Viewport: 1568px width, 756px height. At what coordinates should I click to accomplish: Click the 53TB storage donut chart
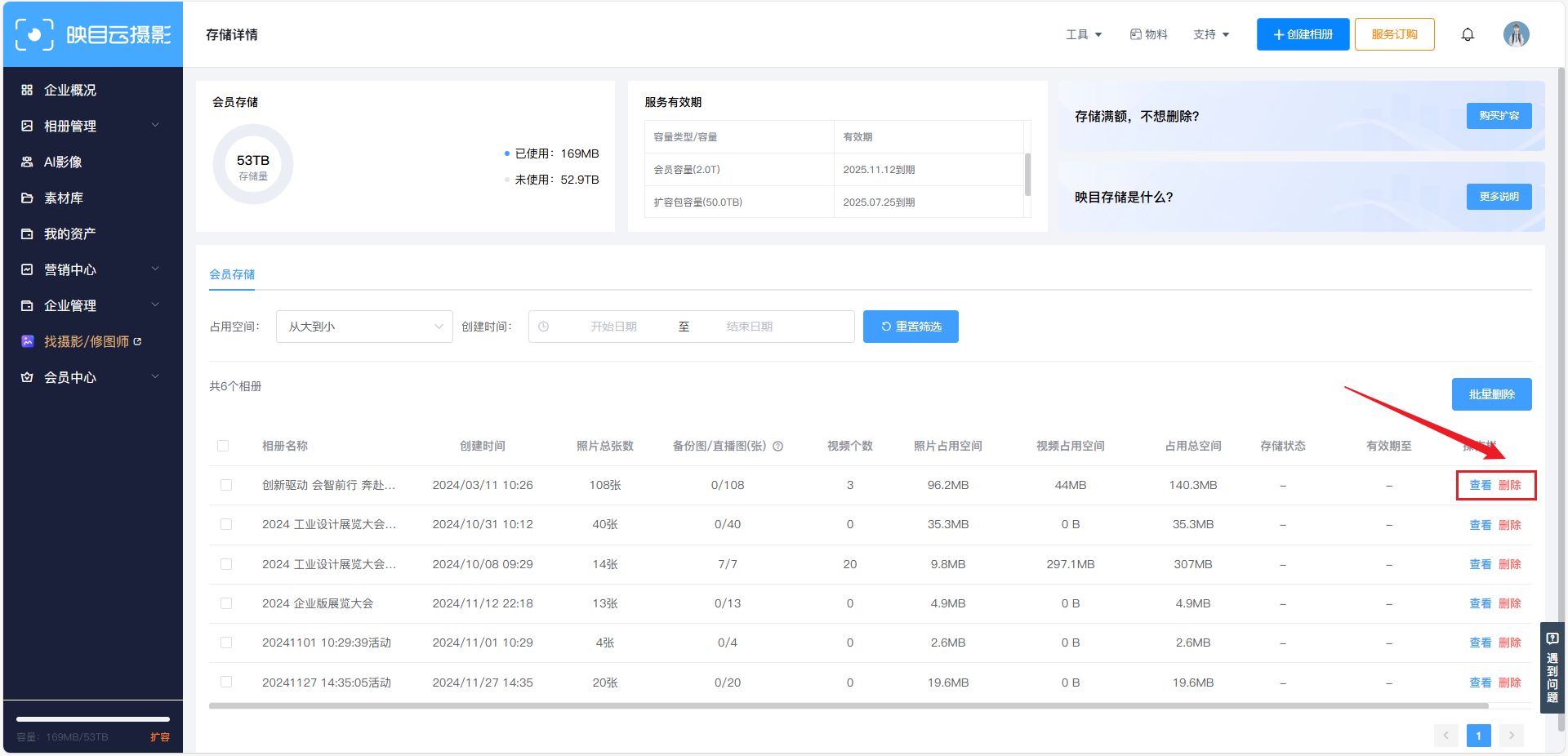[x=253, y=164]
